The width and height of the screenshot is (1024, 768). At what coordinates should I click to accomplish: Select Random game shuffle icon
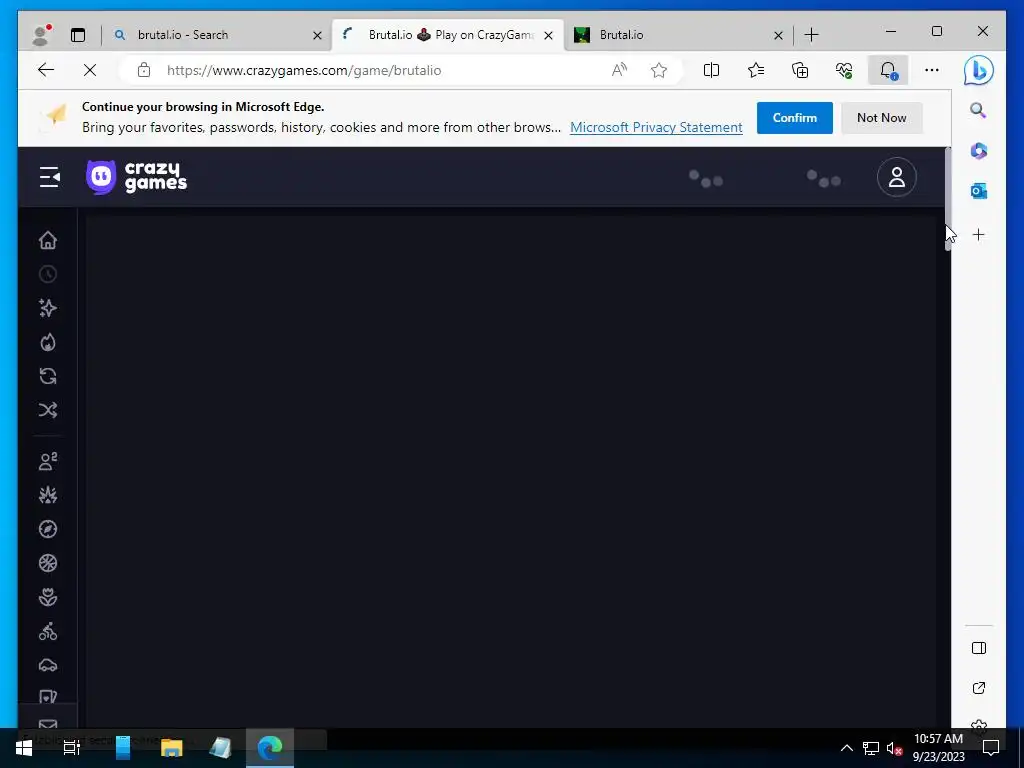pos(48,410)
